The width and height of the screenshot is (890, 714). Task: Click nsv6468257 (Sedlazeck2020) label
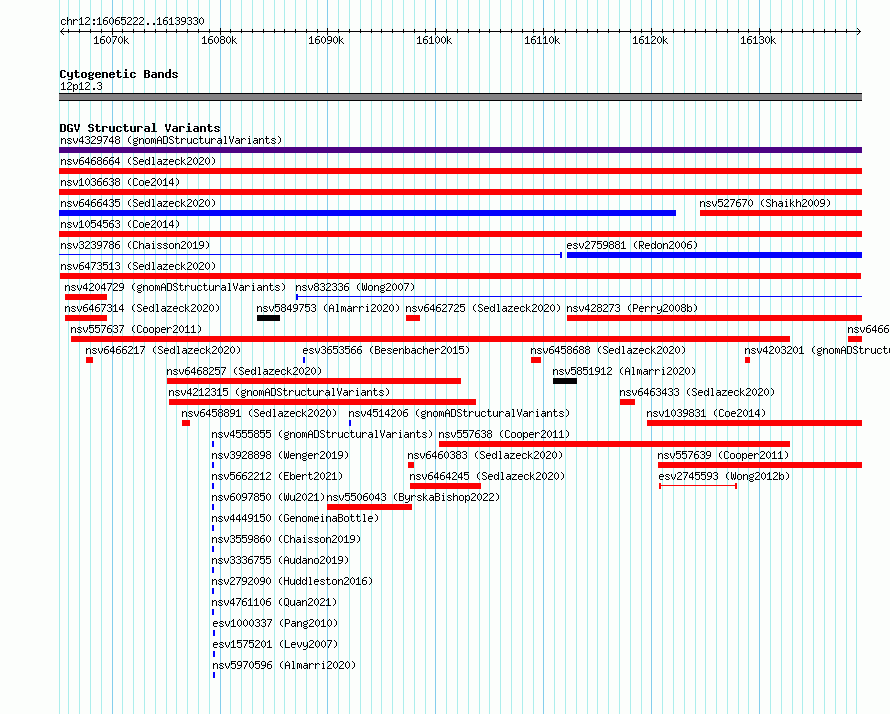244,371
